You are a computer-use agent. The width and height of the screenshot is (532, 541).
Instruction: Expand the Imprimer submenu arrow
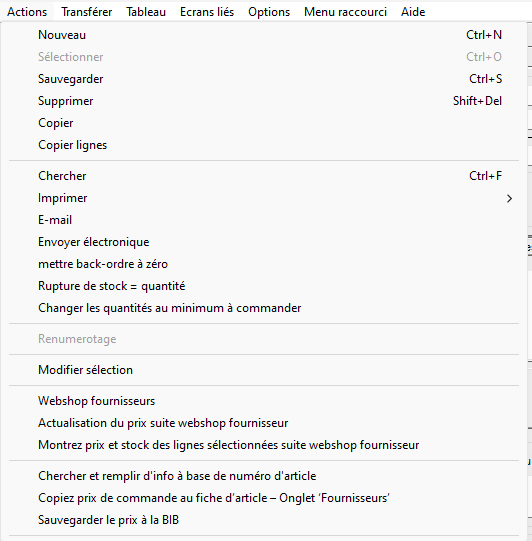pos(509,198)
